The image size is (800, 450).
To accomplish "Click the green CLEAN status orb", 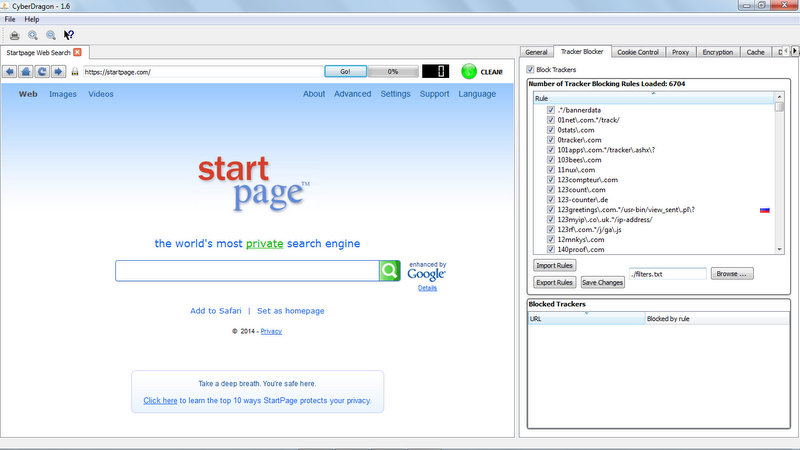I will click(x=469, y=71).
